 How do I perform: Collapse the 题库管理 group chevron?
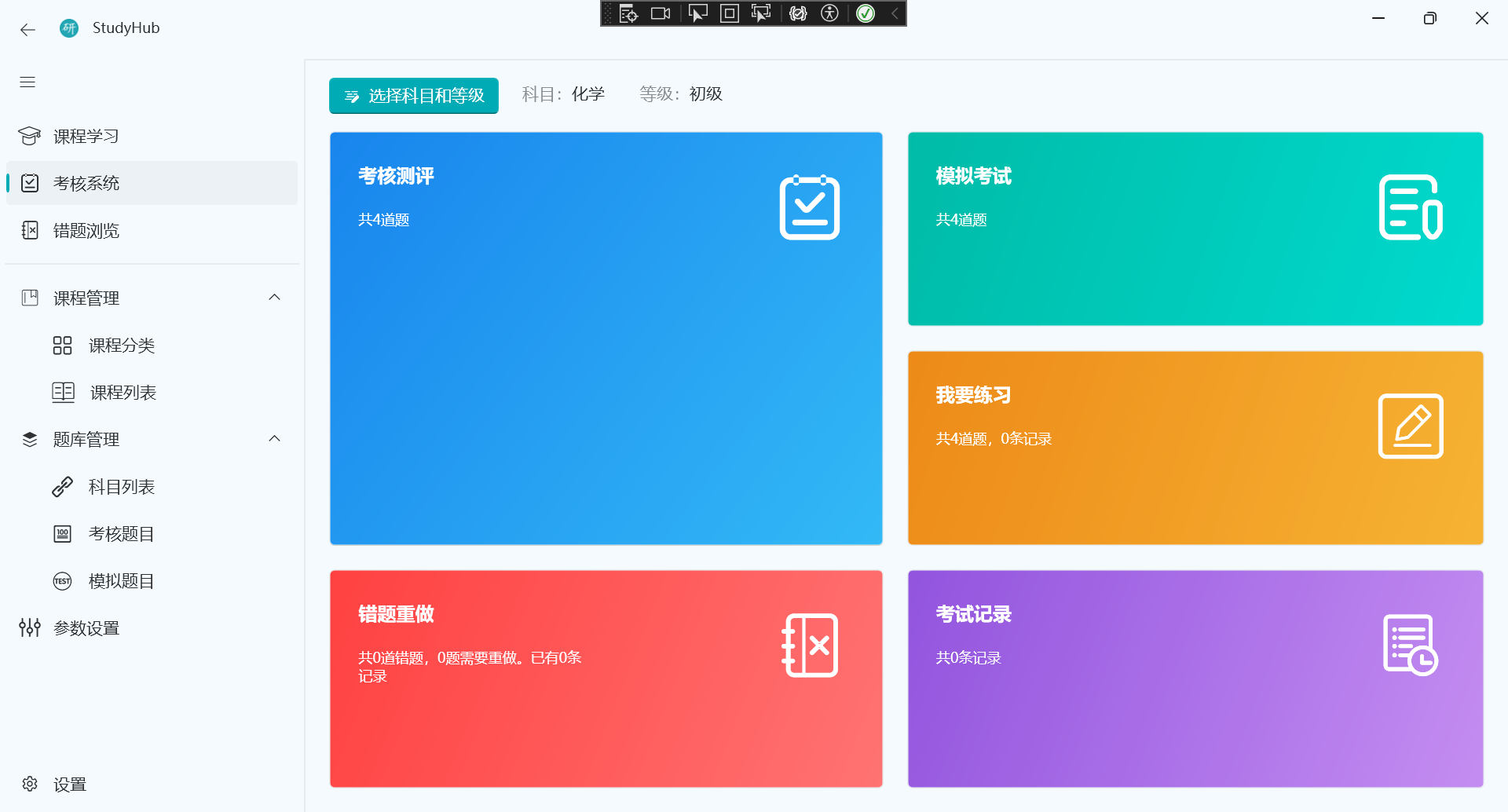[x=275, y=439]
